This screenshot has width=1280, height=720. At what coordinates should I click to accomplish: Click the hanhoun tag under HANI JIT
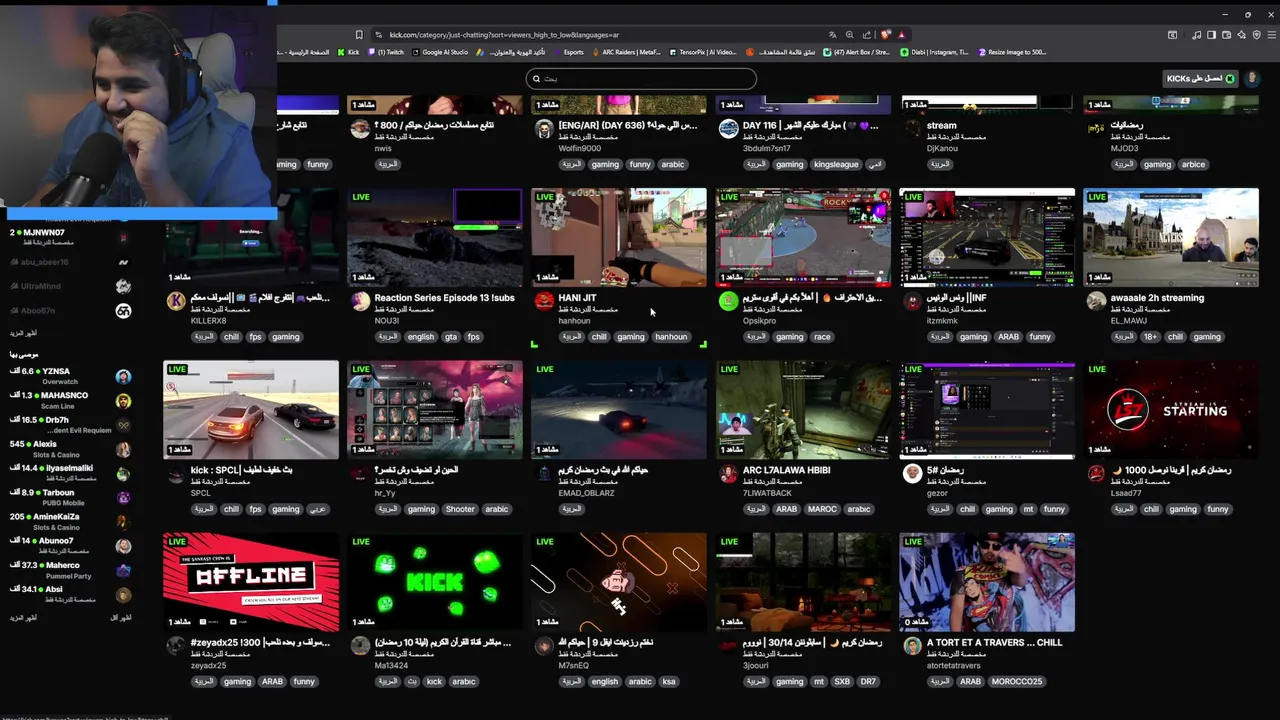point(671,337)
